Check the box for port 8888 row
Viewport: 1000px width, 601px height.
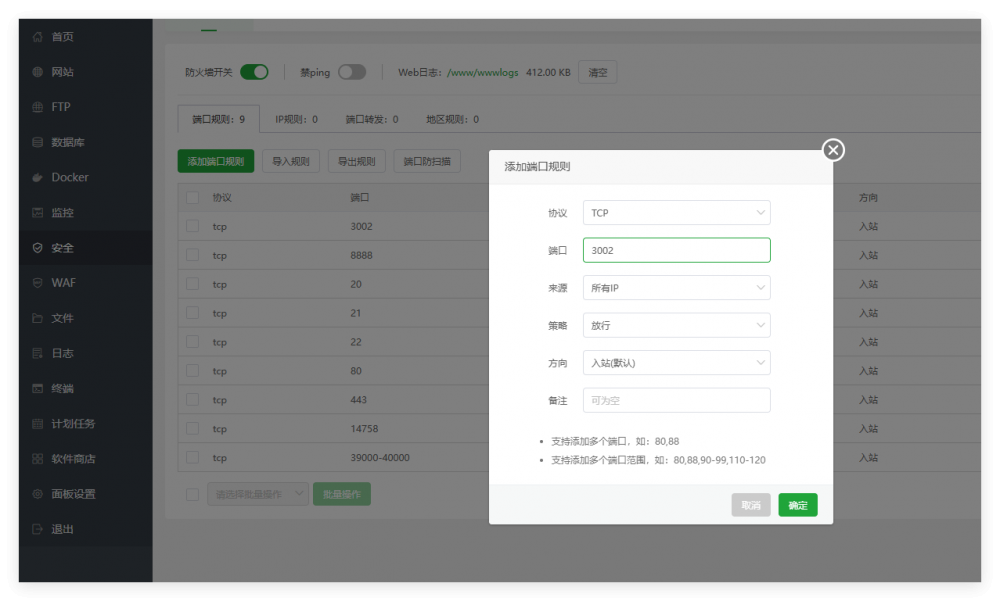(192, 255)
